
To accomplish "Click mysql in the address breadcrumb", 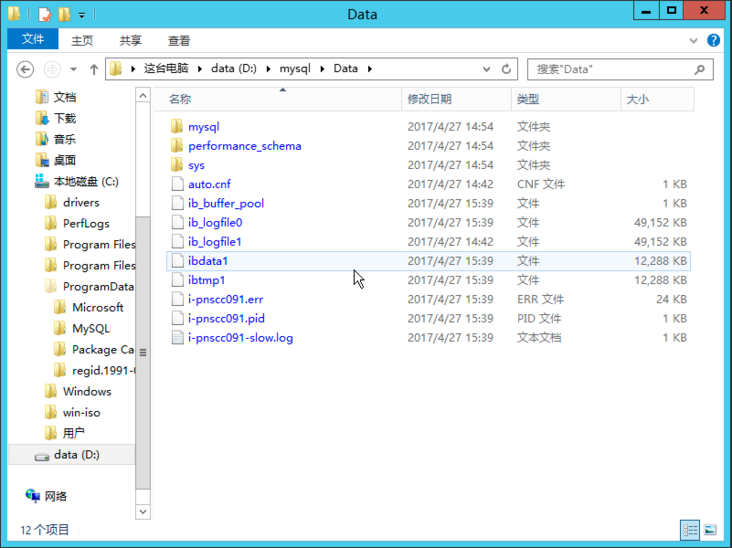I will tap(295, 69).
